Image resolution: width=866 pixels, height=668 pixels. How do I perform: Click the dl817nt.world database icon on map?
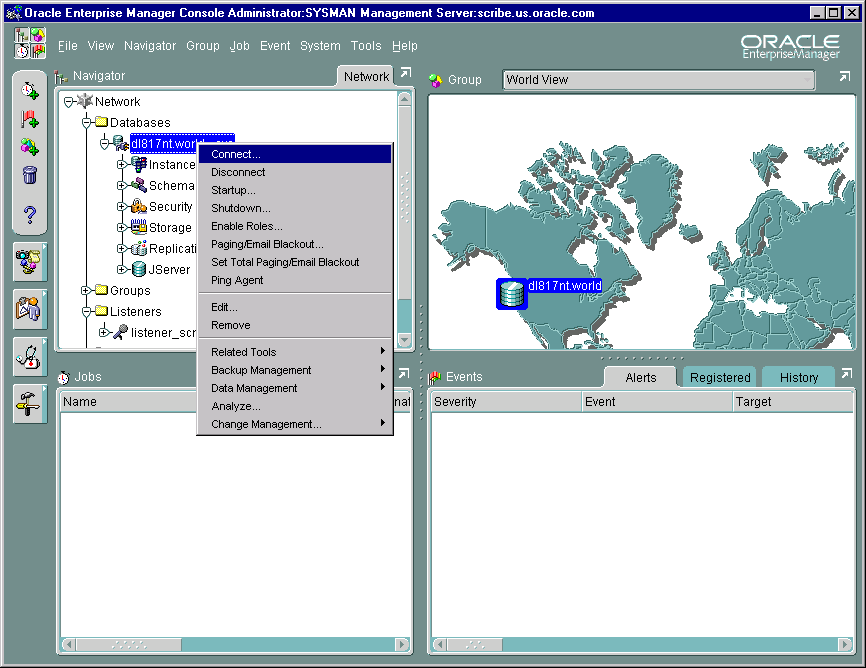pos(511,294)
